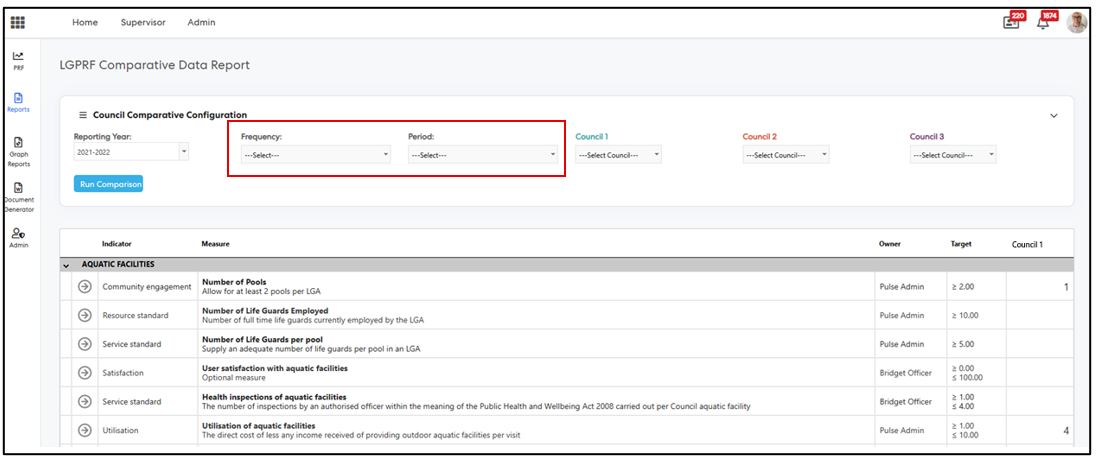Open the Reporting Year dropdown

131,152
